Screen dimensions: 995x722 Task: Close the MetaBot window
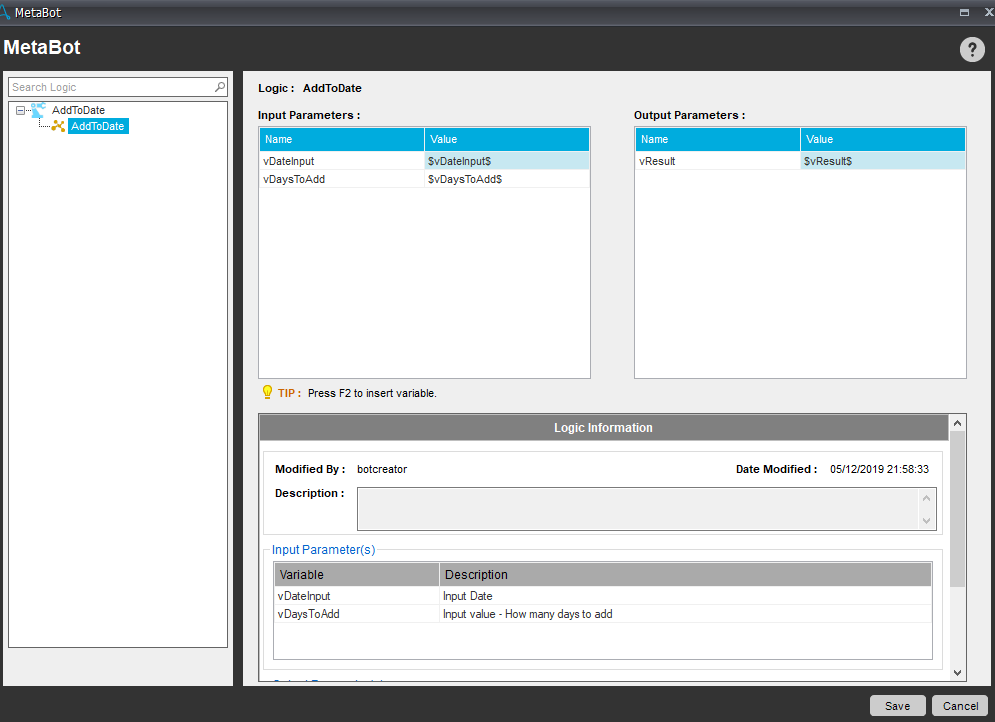pos(985,12)
